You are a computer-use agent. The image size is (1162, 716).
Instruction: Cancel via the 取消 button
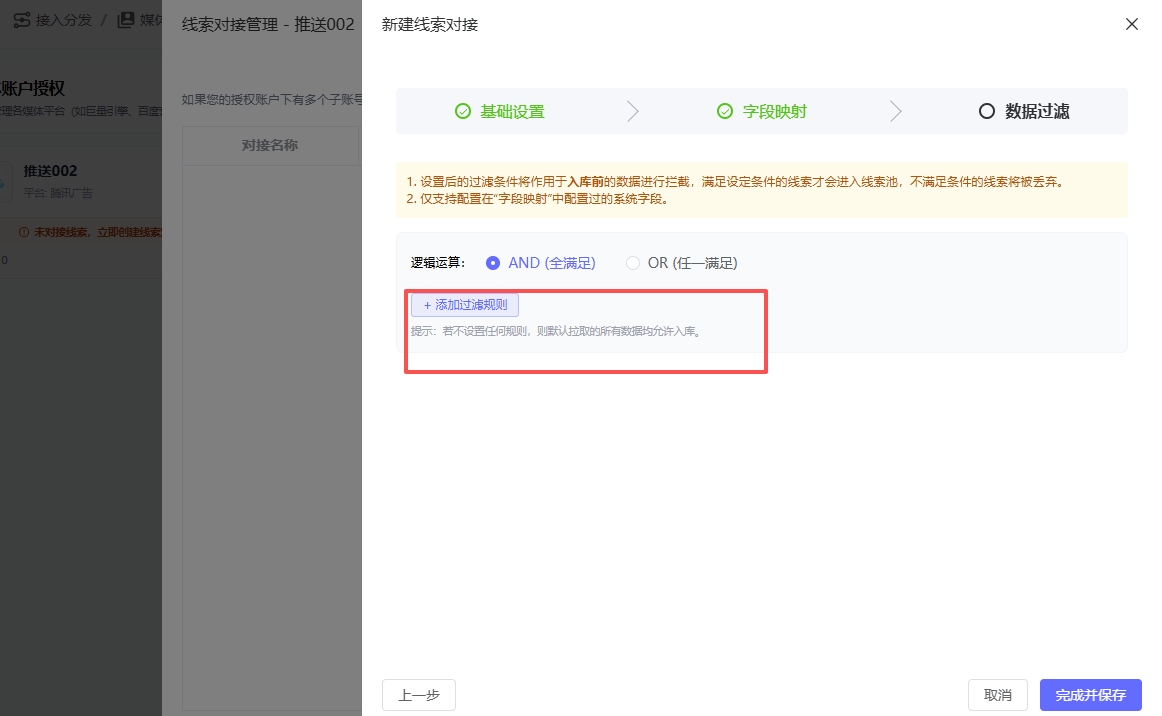pyautogui.click(x=997, y=695)
